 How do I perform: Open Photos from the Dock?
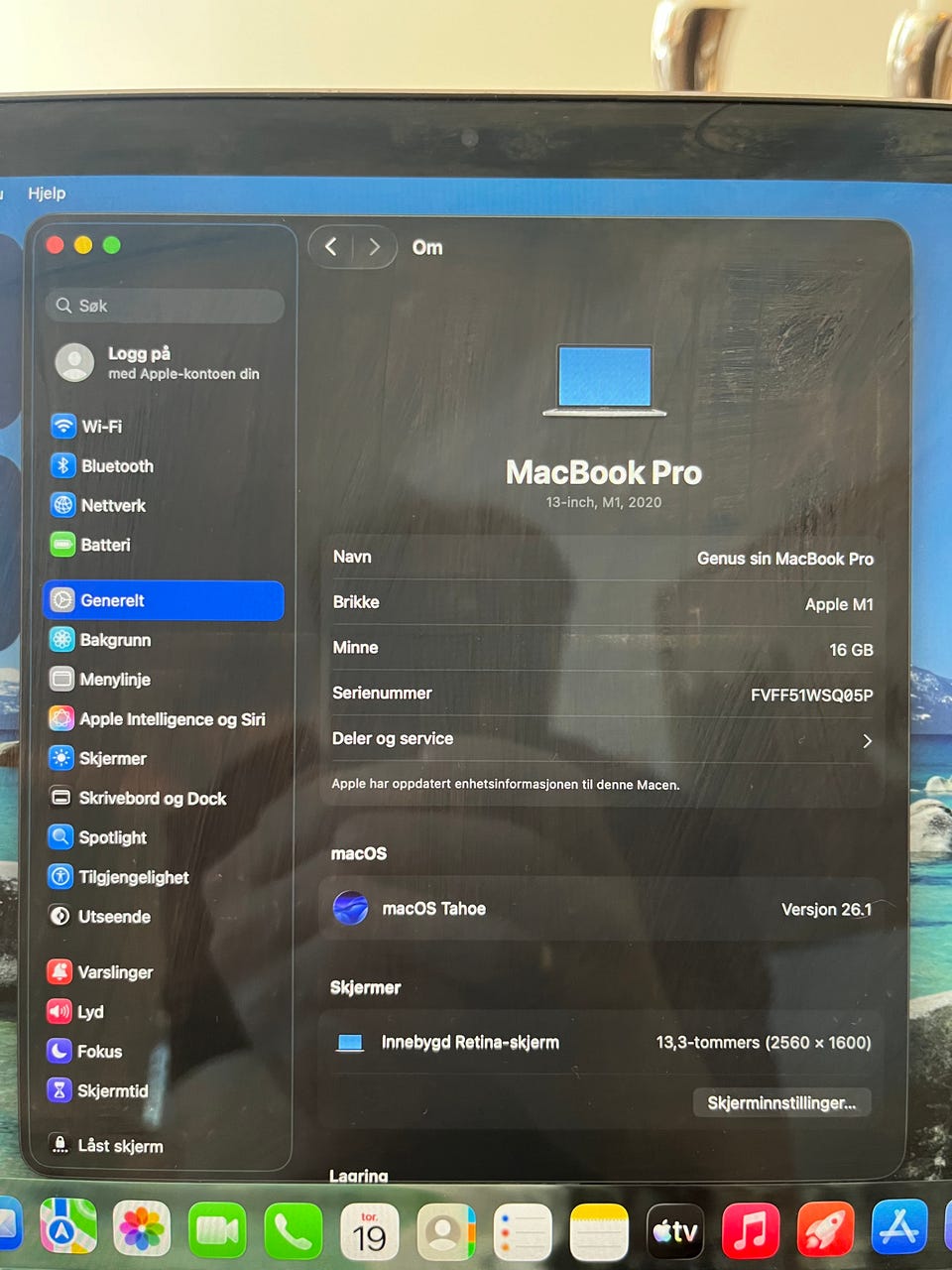[x=142, y=1229]
